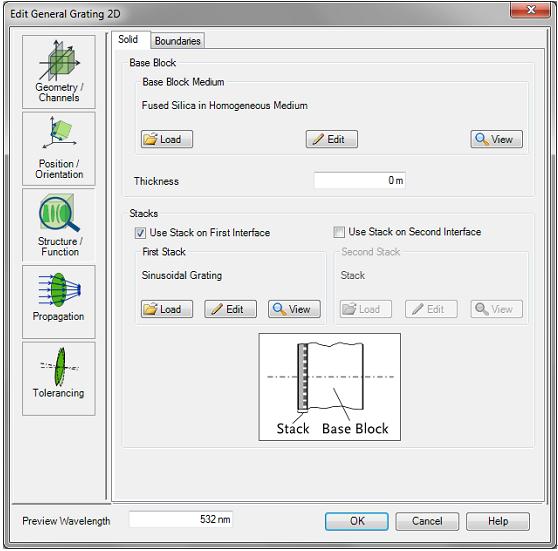Select the Solid tab
The height and width of the screenshot is (551, 558).
point(128,40)
